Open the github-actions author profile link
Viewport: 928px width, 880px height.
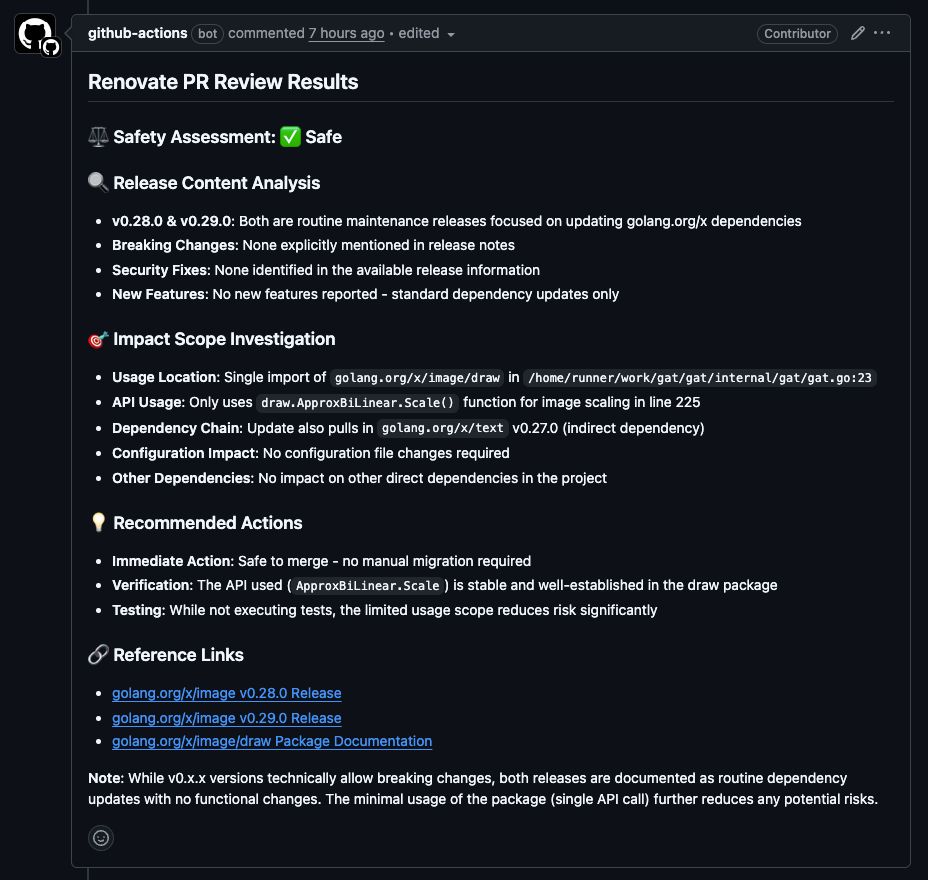[x=137, y=33]
